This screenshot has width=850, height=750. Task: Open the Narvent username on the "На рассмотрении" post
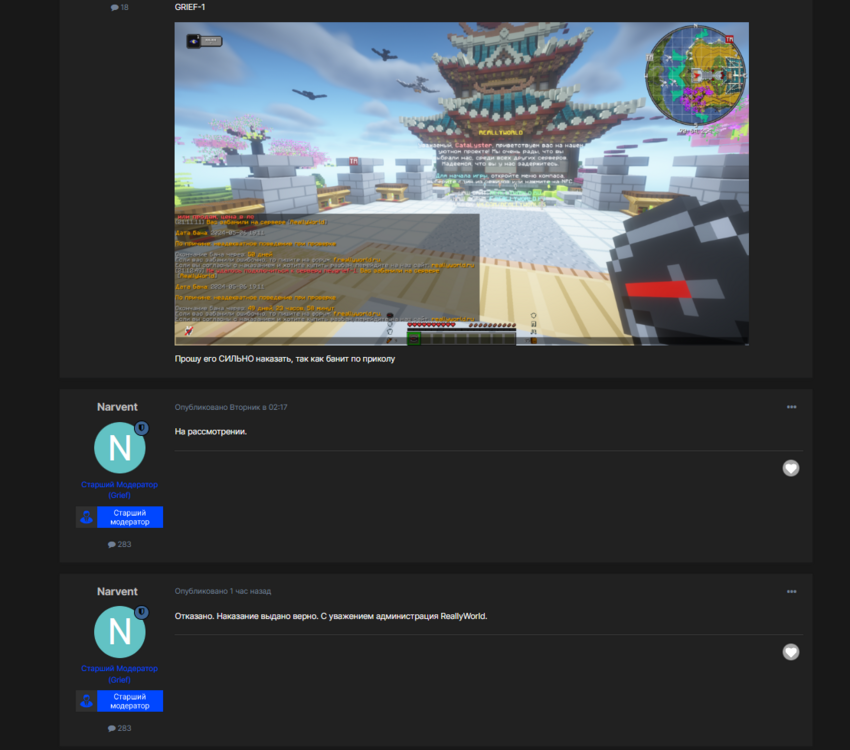[117, 407]
